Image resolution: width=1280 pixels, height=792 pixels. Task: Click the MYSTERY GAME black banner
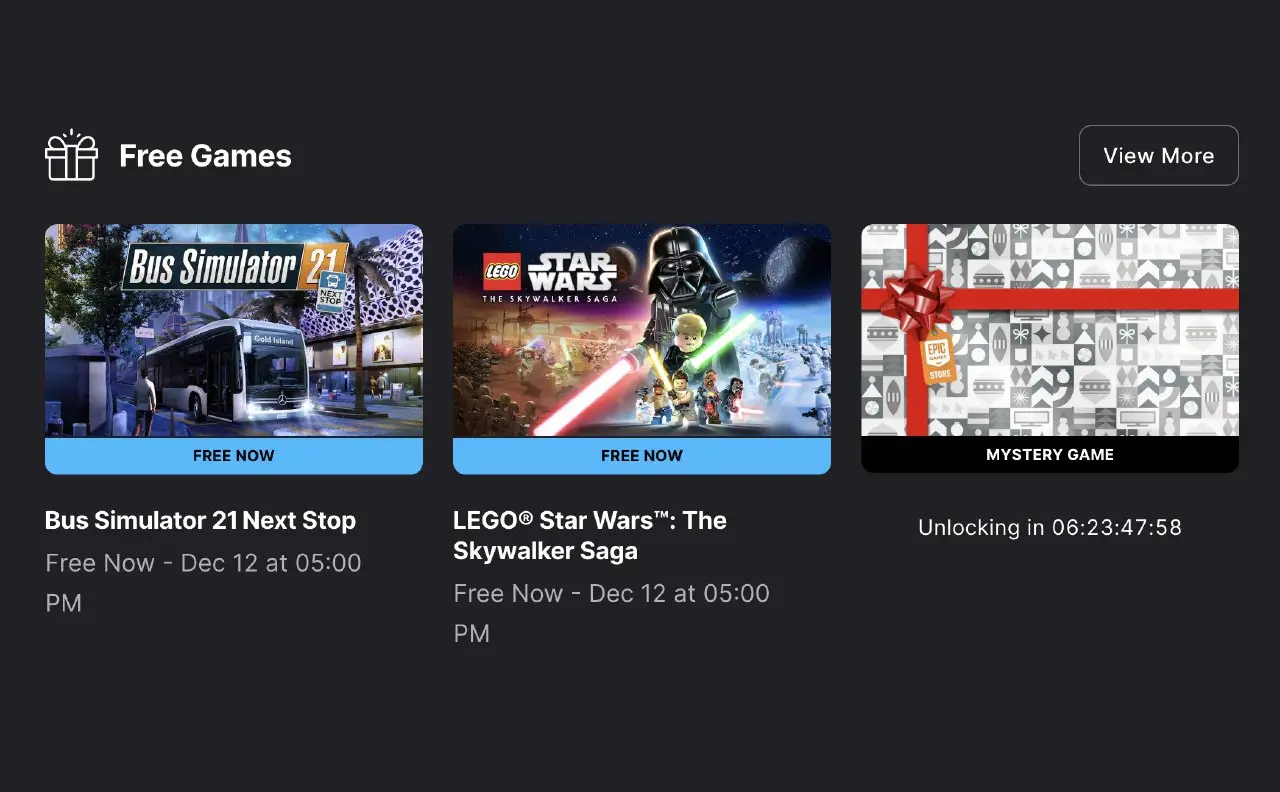(x=1050, y=455)
